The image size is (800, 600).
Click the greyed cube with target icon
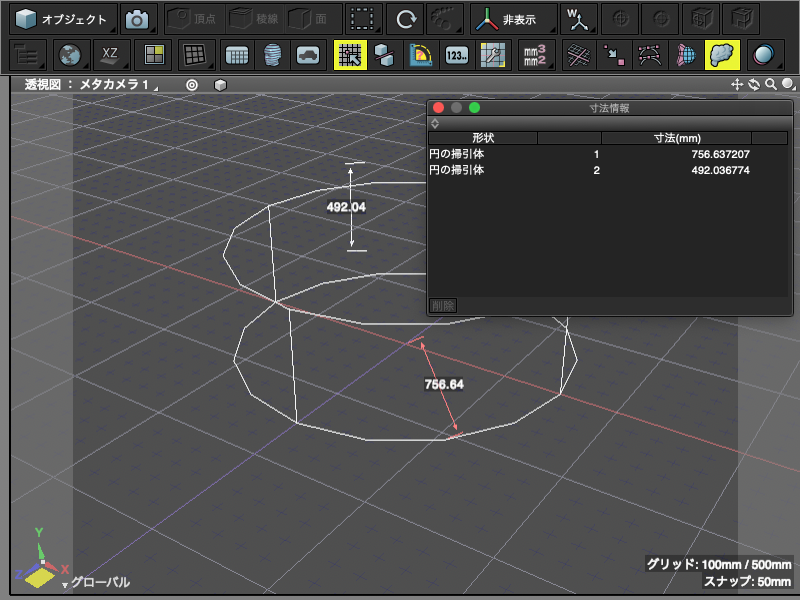point(701,19)
